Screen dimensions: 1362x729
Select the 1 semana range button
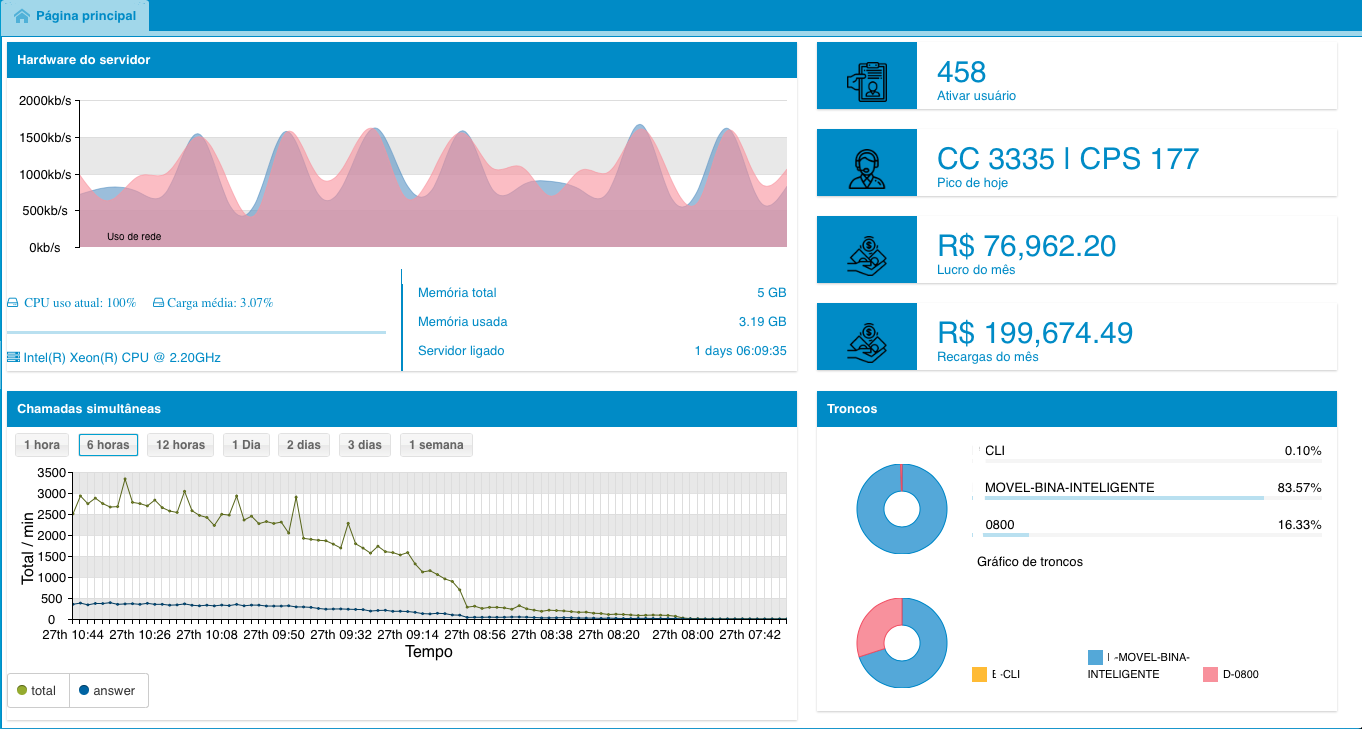pyautogui.click(x=436, y=445)
